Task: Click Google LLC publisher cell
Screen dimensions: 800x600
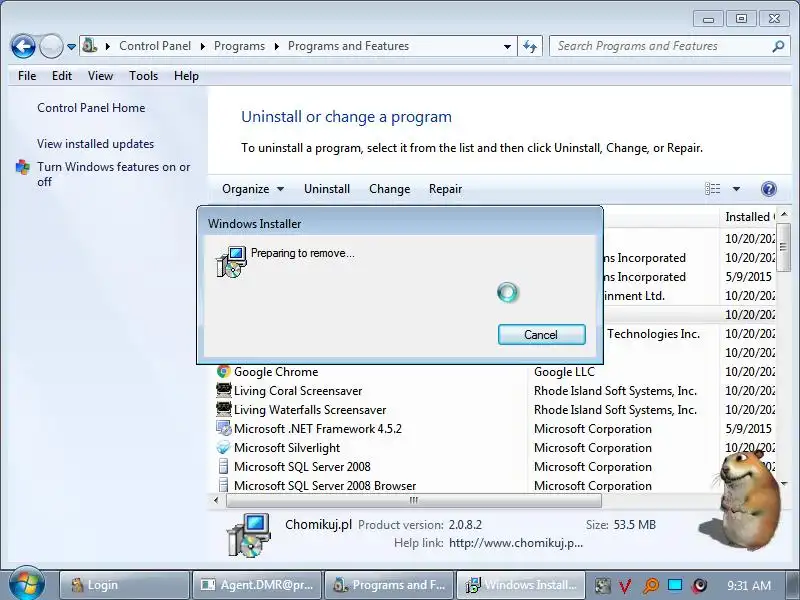Action: click(564, 372)
